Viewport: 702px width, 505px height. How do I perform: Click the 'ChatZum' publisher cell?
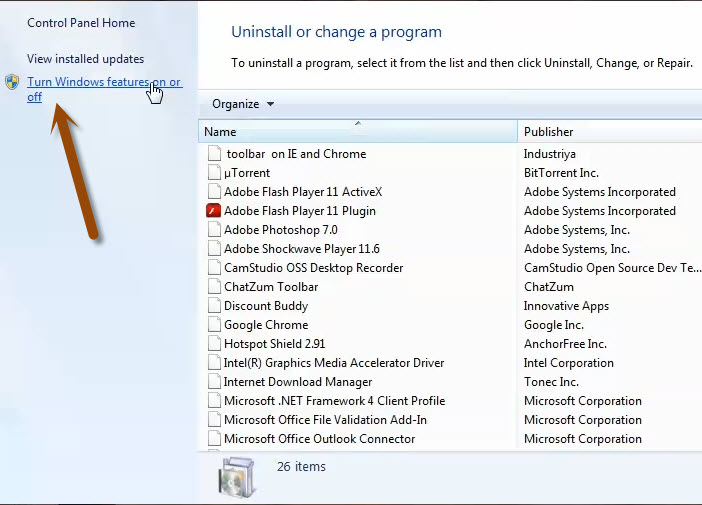point(549,287)
